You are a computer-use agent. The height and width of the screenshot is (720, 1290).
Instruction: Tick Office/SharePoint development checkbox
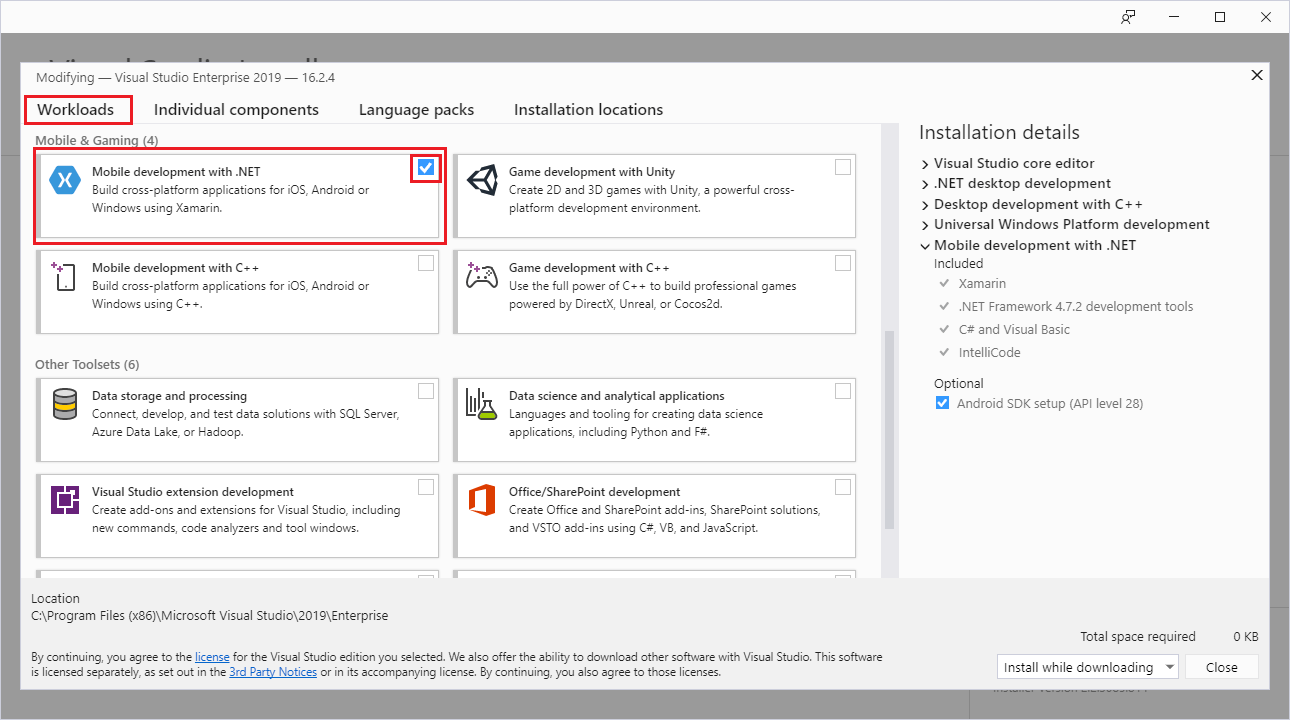843,487
